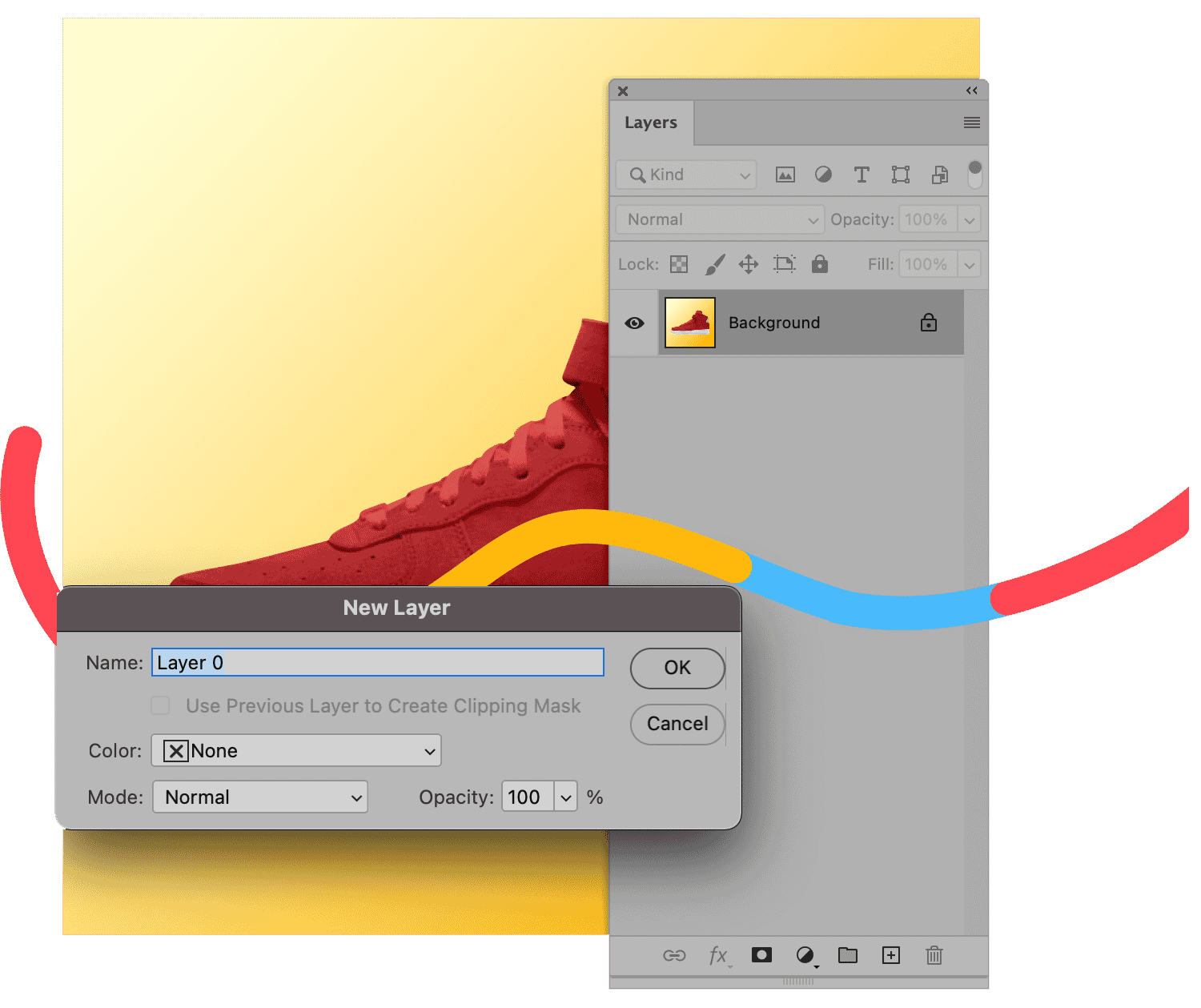This screenshot has height=1008, width=1201.
Task: Open the Color dropdown set to None
Action: [296, 751]
